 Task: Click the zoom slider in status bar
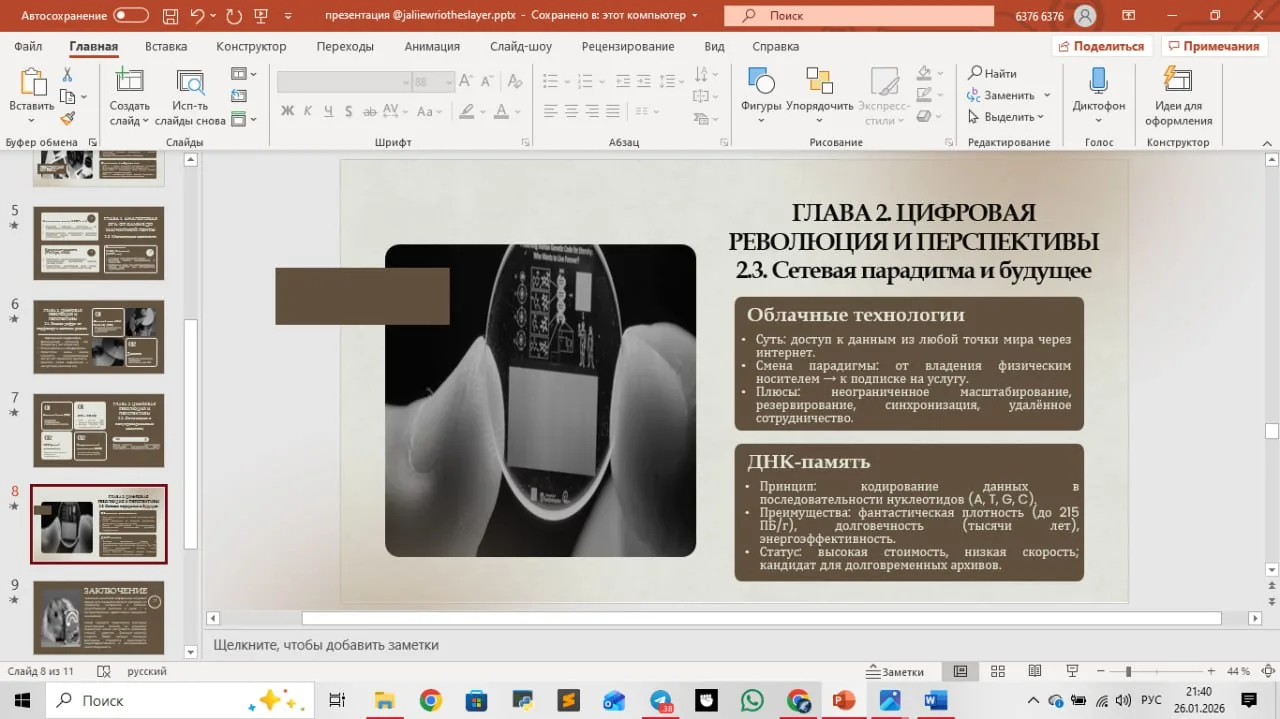pos(1128,672)
